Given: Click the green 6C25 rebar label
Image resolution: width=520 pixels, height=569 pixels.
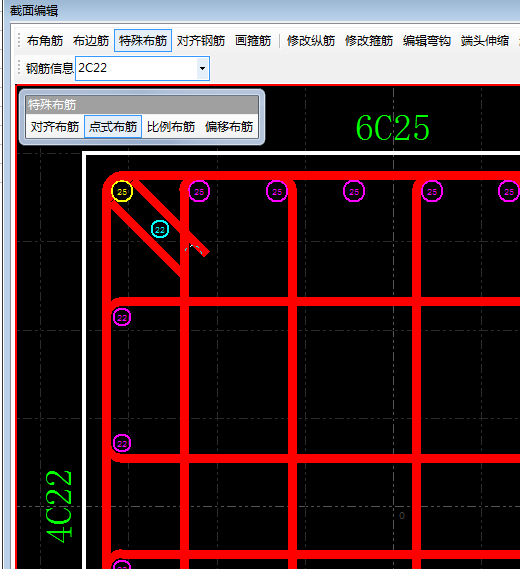Looking at the screenshot, I should 392,128.
